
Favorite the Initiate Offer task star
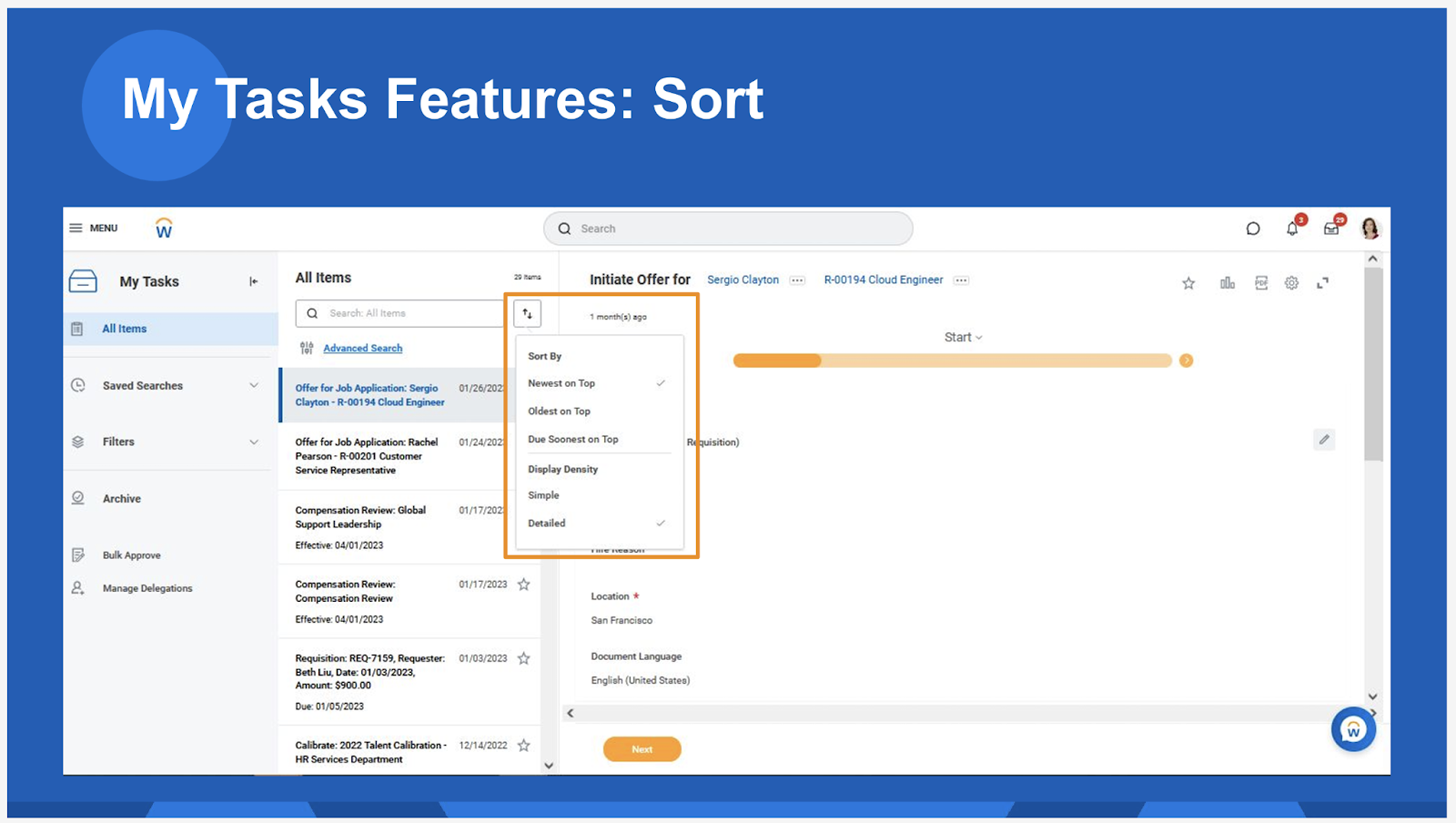[x=1188, y=283]
